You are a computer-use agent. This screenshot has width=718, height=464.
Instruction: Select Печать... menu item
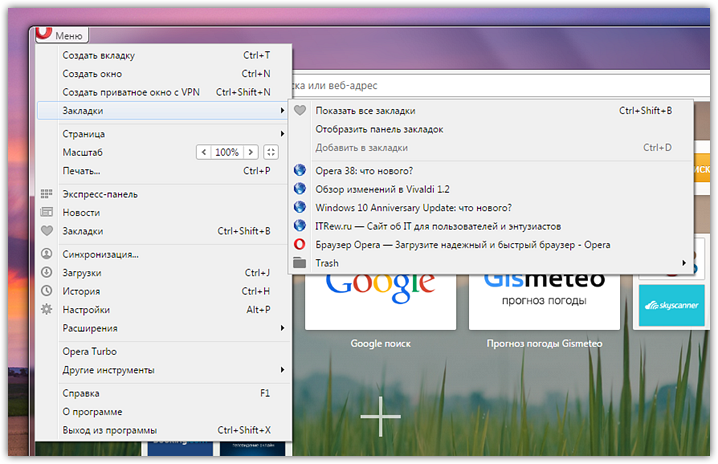[163, 171]
